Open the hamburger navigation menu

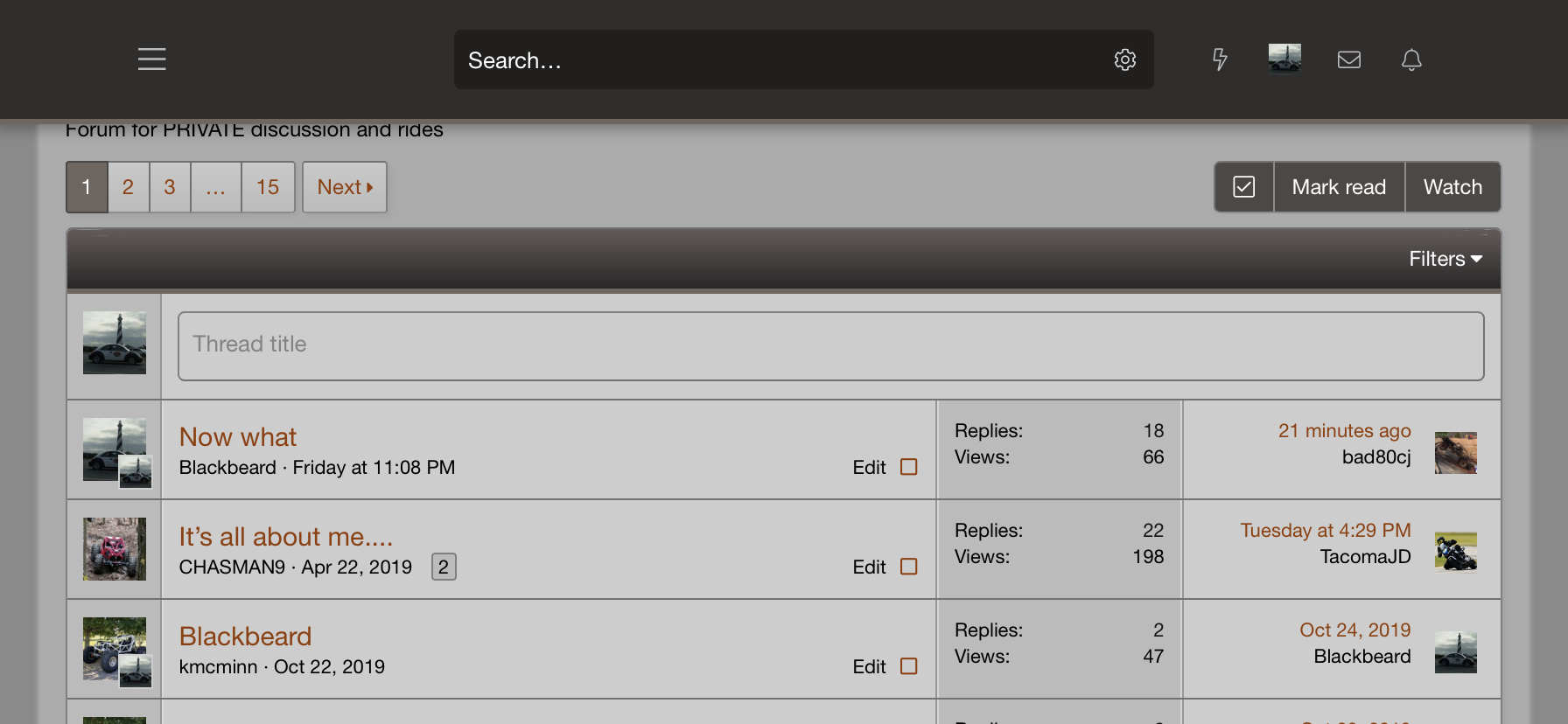[152, 59]
